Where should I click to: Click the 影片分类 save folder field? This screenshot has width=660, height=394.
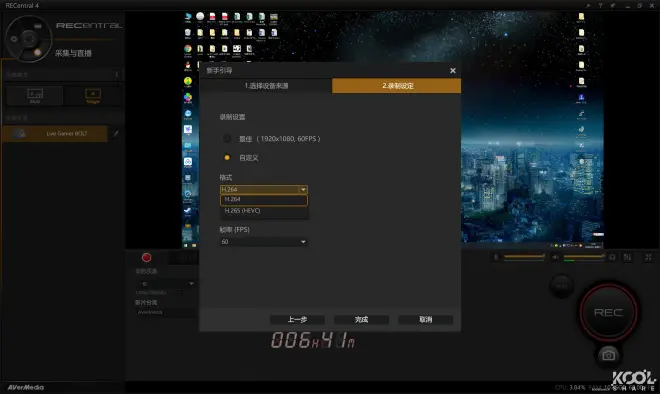point(166,312)
